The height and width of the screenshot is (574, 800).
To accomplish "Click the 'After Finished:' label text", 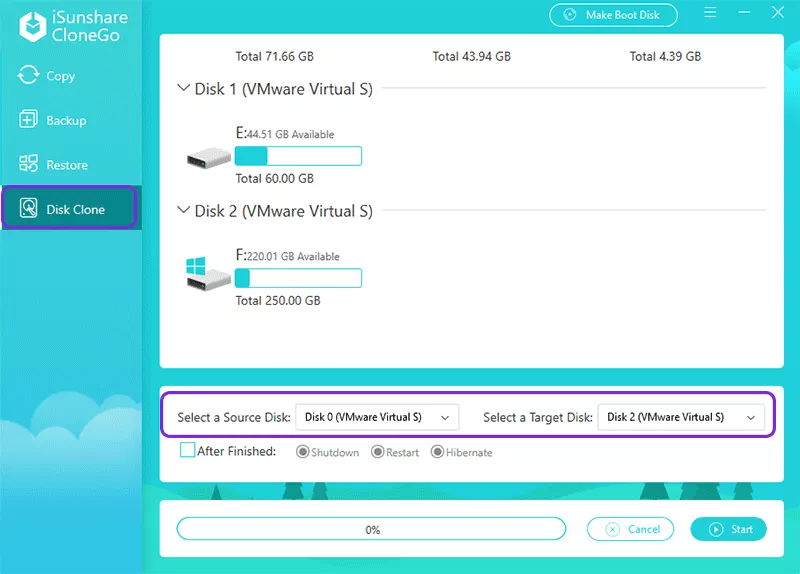I will [x=236, y=451].
